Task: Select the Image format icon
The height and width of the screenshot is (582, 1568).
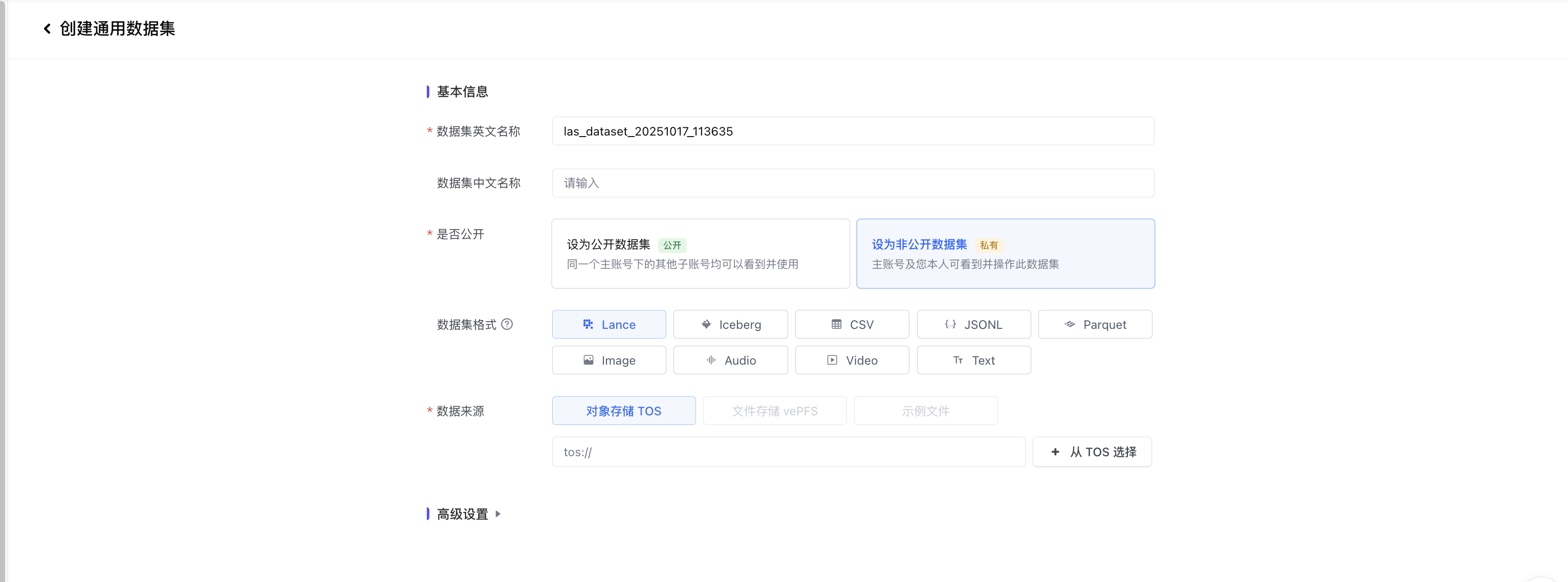Action: pos(588,360)
